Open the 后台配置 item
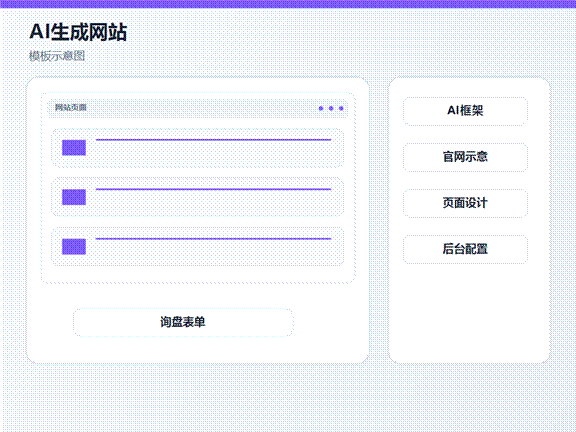The image size is (576, 432). (465, 249)
